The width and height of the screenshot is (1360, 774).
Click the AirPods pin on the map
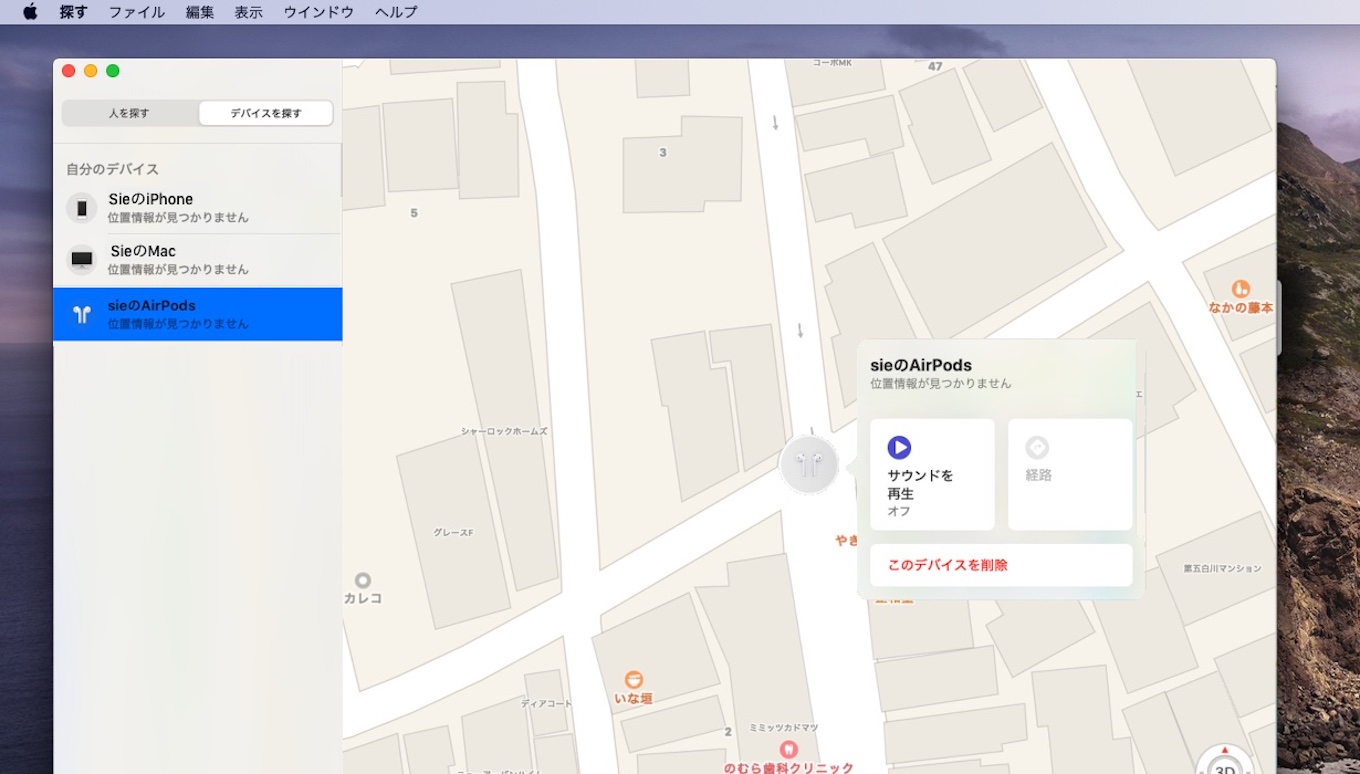click(x=809, y=465)
